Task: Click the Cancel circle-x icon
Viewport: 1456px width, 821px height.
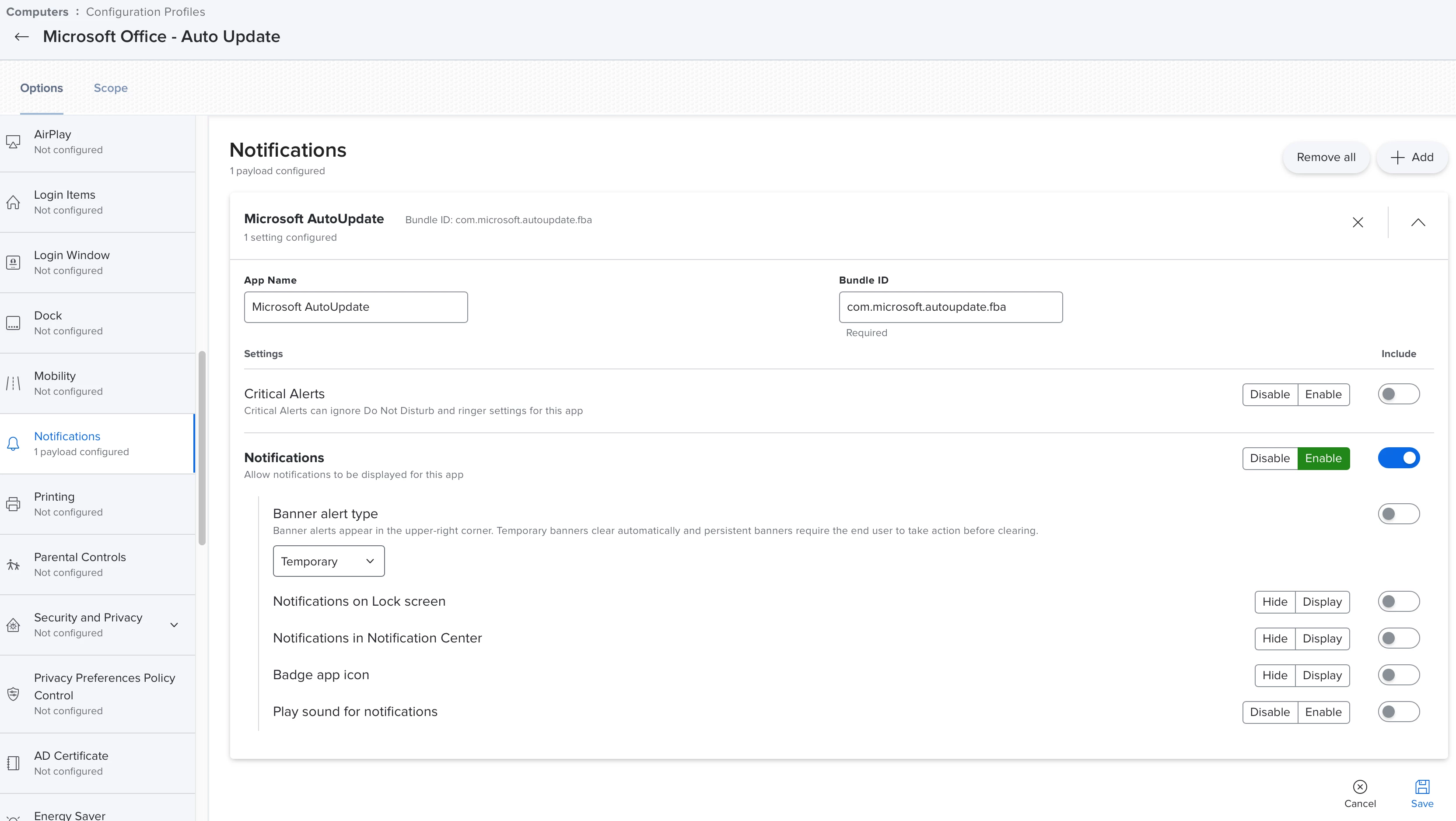Action: click(x=1360, y=786)
